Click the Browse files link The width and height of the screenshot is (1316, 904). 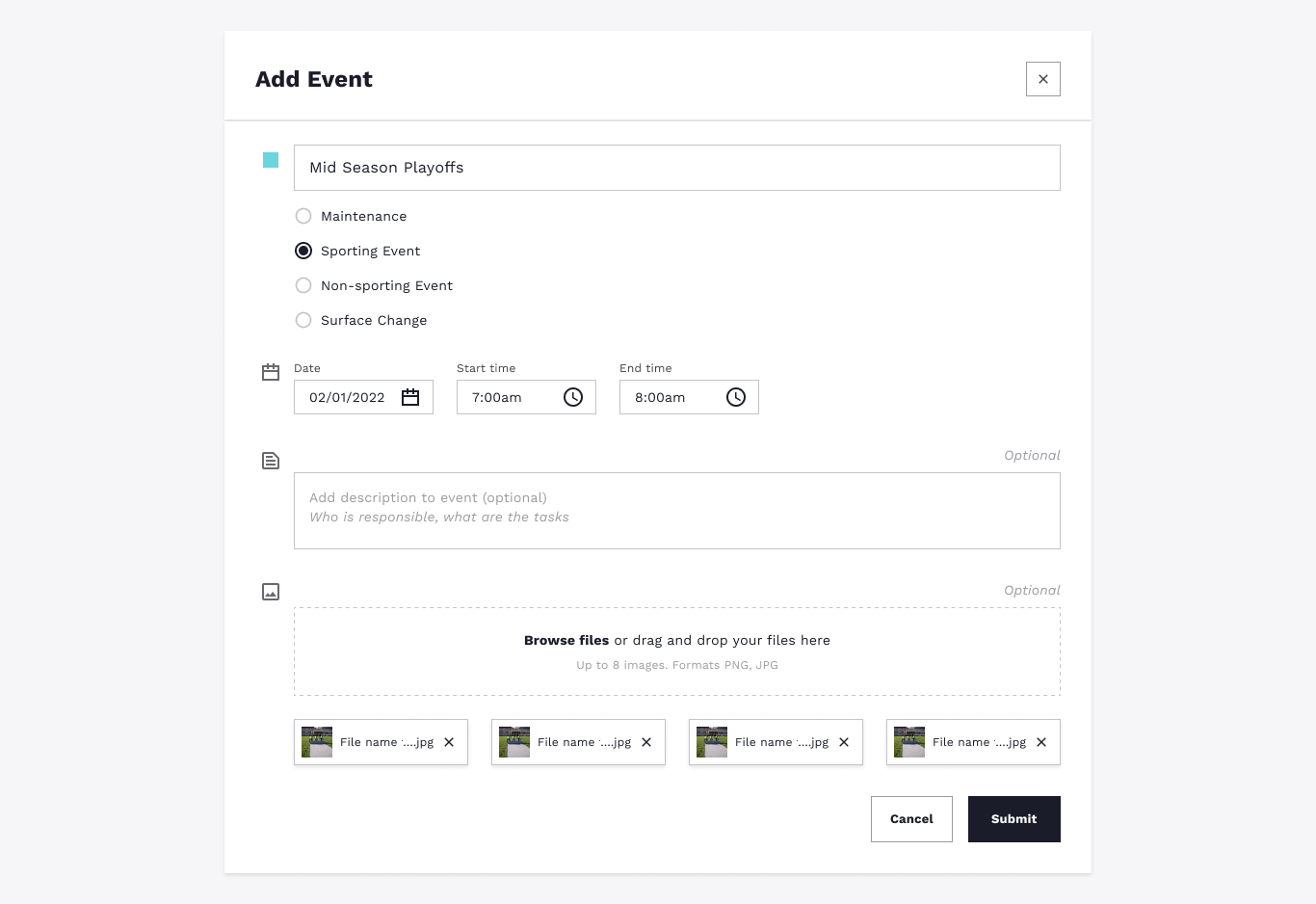(566, 640)
